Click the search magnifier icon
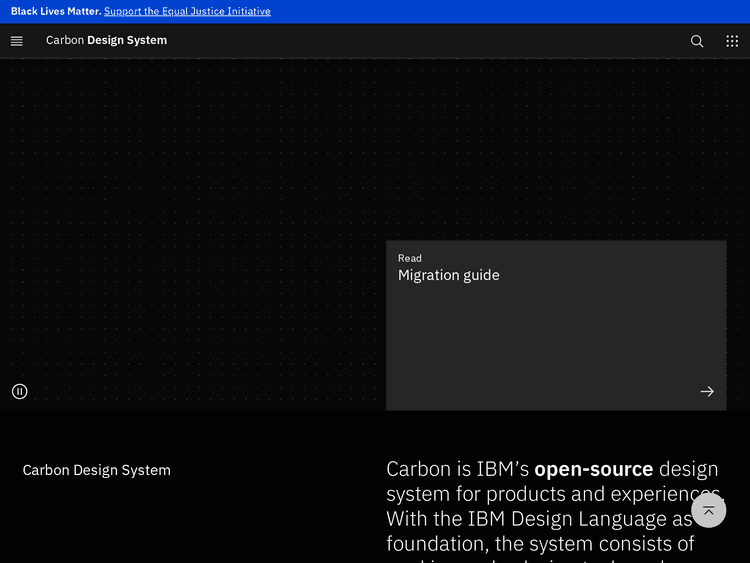 [697, 41]
